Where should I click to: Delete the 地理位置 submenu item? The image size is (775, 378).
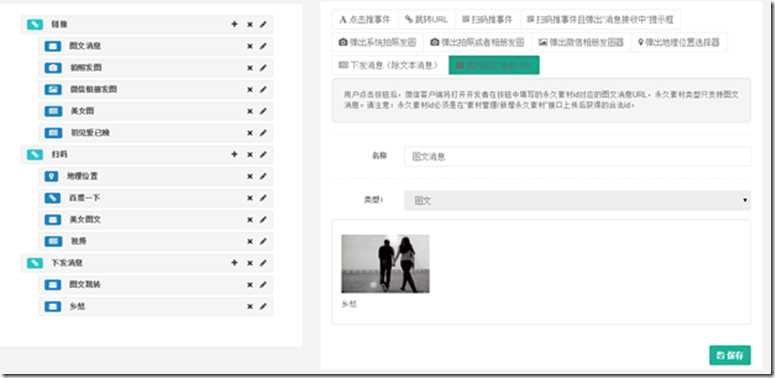(250, 176)
